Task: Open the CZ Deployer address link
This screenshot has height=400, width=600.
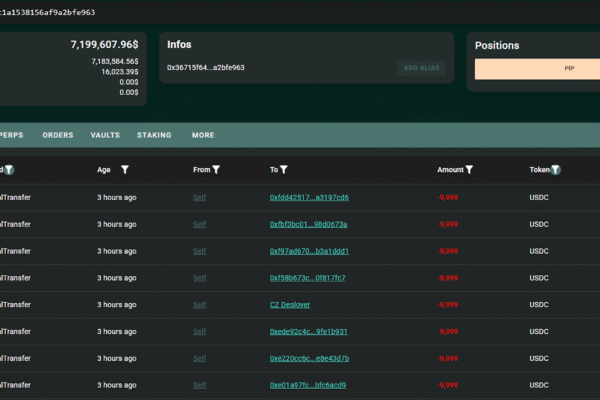Action: click(x=292, y=305)
